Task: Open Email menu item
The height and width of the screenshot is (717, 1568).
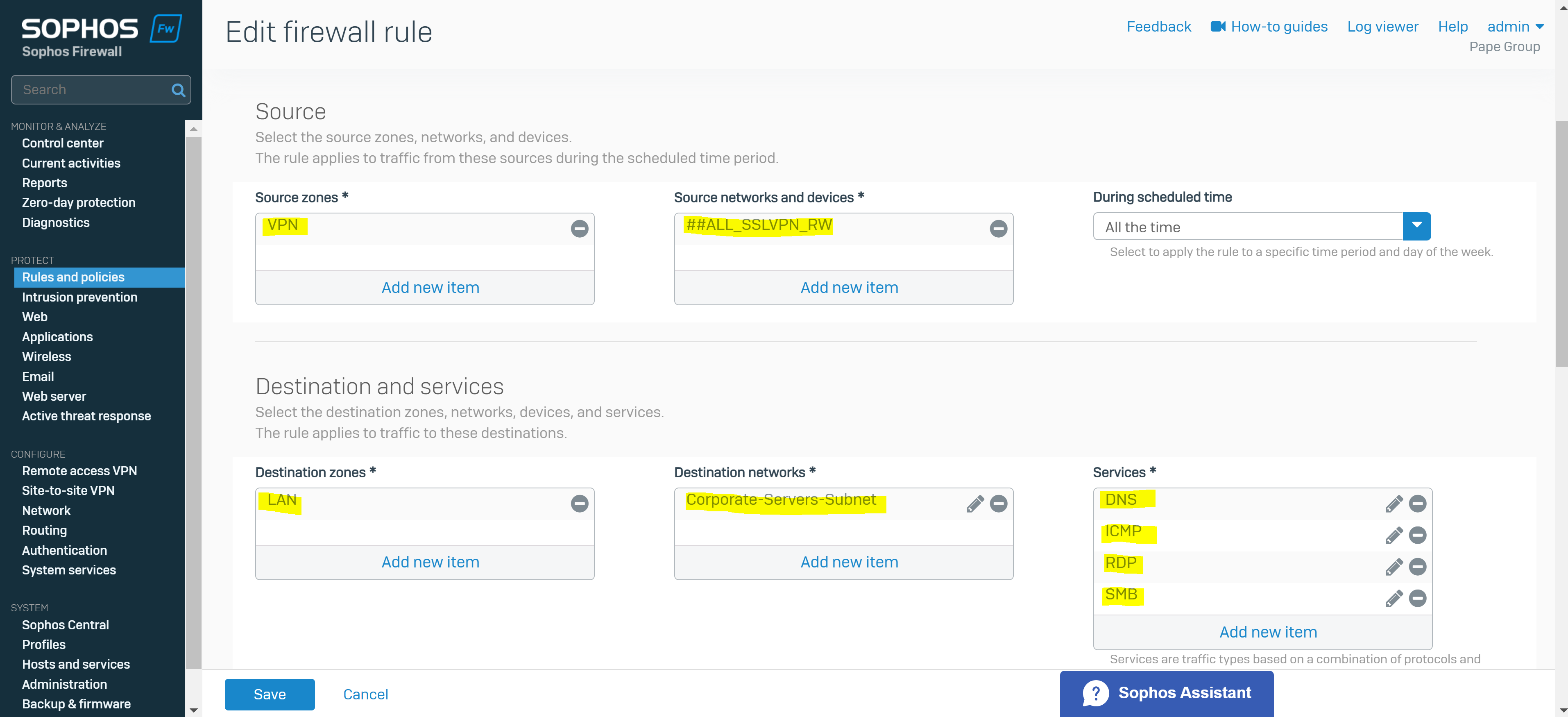Action: (x=38, y=376)
